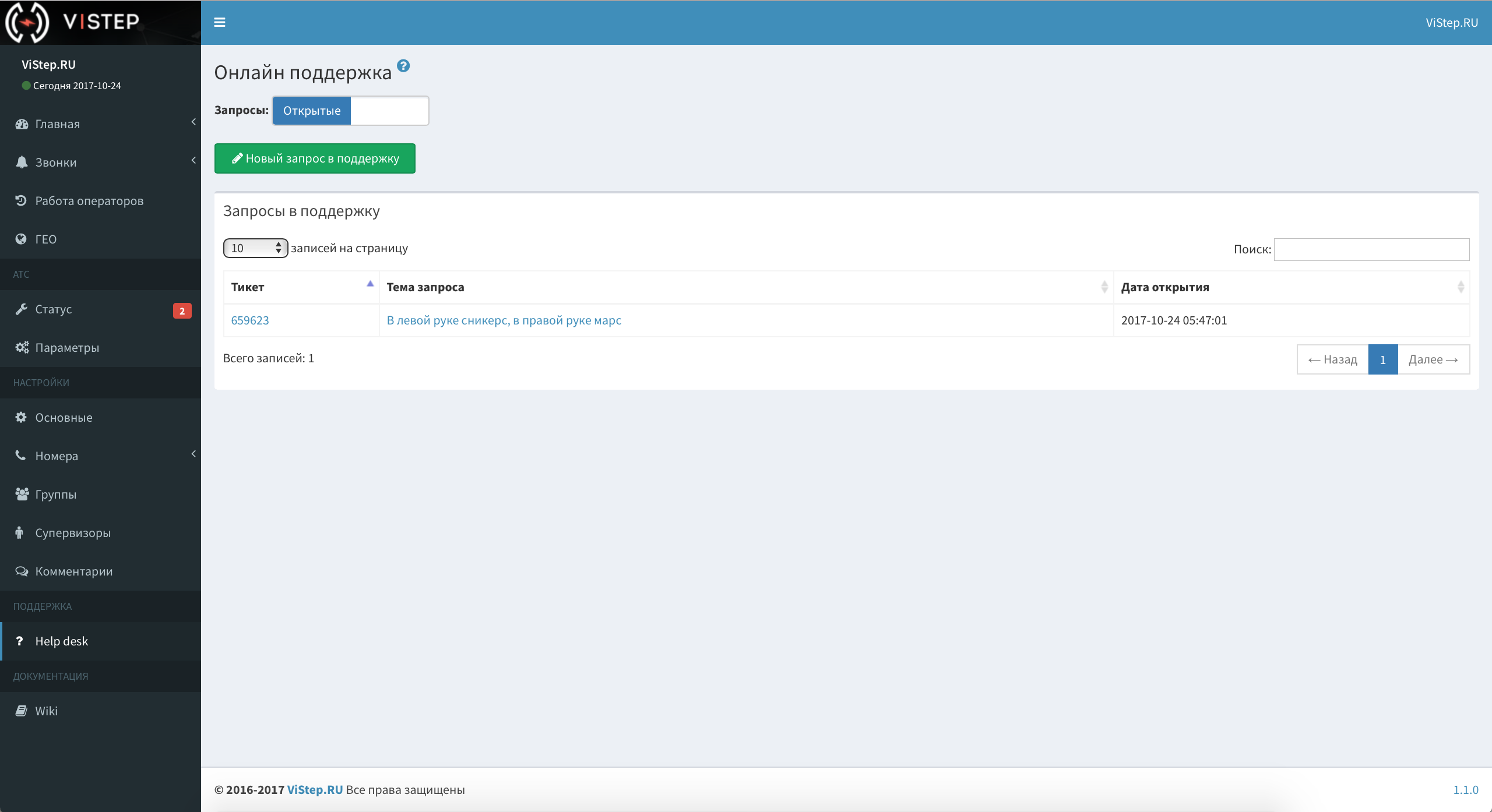Viewport: 1492px width, 812px height.
Task: Change records per page dropdown to 10
Action: click(x=254, y=247)
